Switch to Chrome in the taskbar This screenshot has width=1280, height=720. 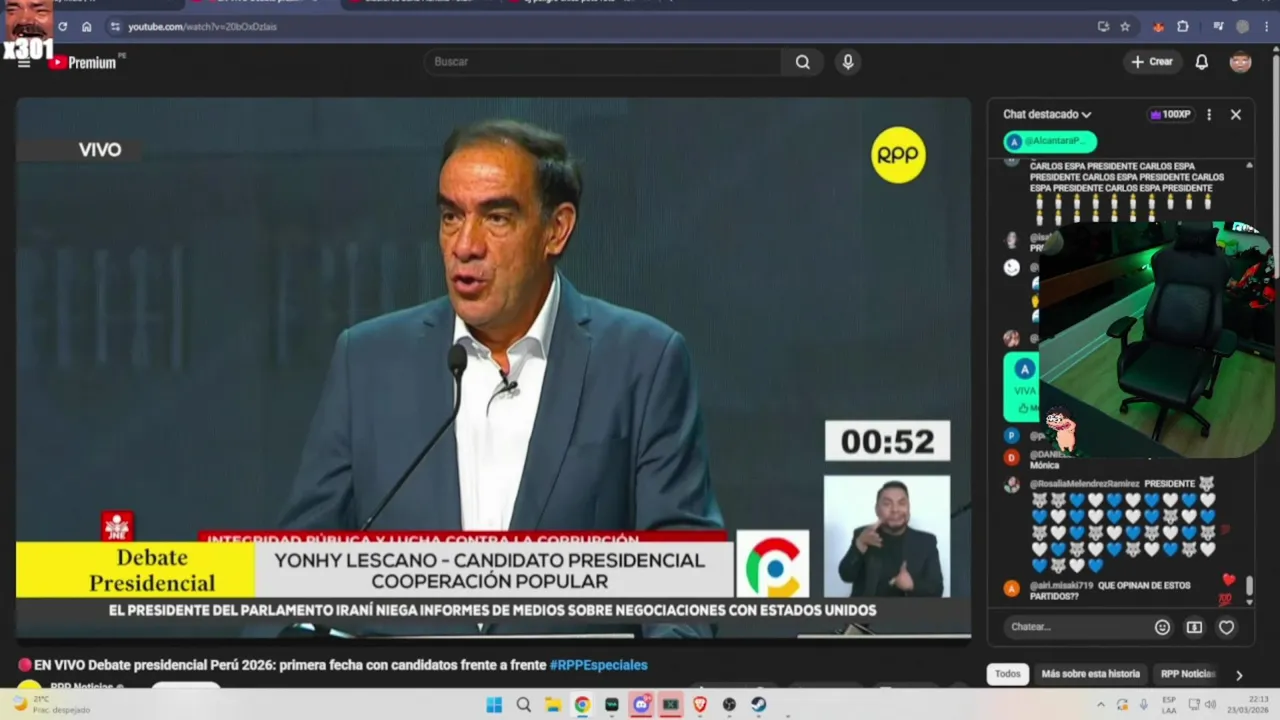coord(582,705)
